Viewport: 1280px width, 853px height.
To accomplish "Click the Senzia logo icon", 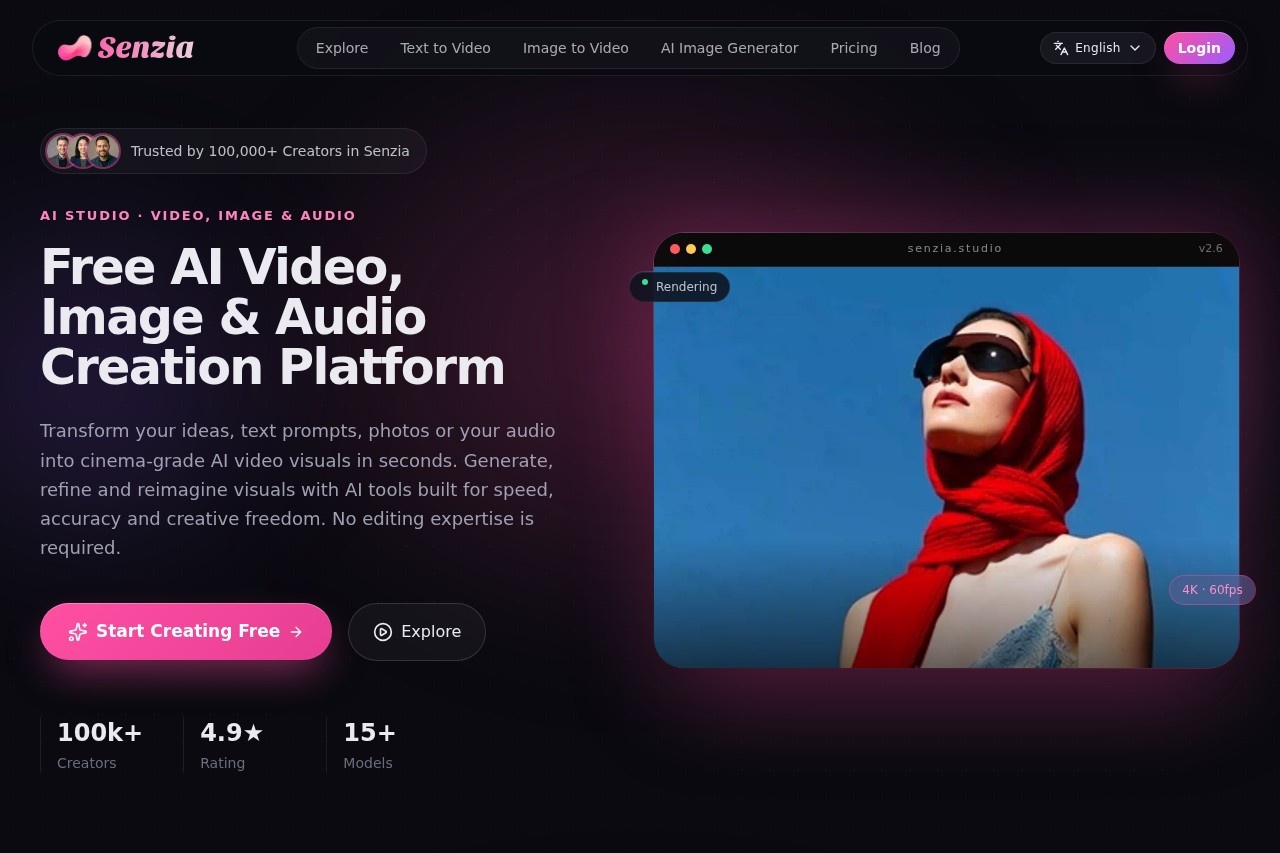I will click(x=75, y=48).
